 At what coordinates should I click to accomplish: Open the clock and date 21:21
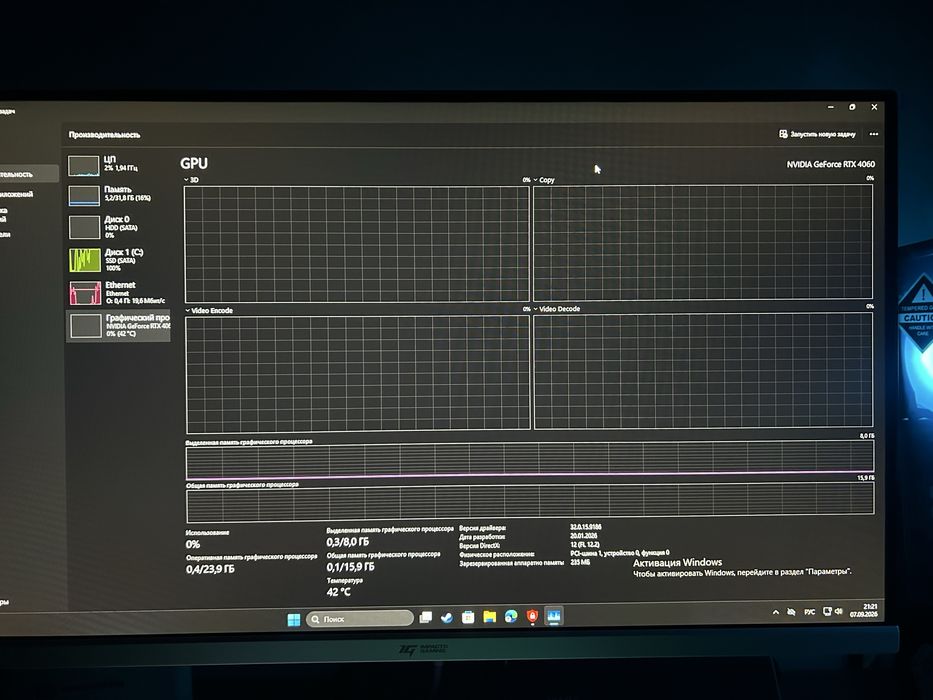[863, 610]
